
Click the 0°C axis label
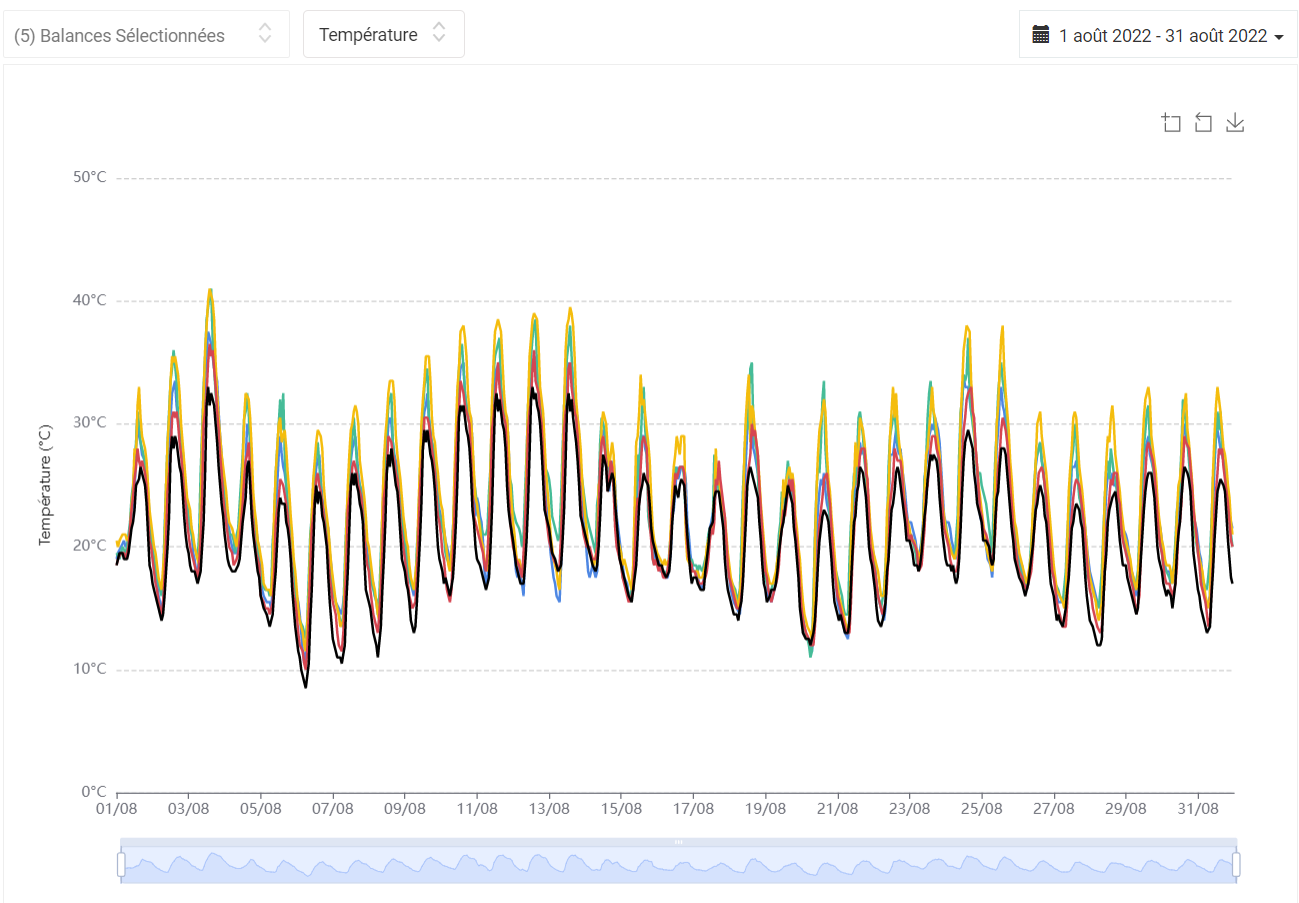click(x=94, y=791)
